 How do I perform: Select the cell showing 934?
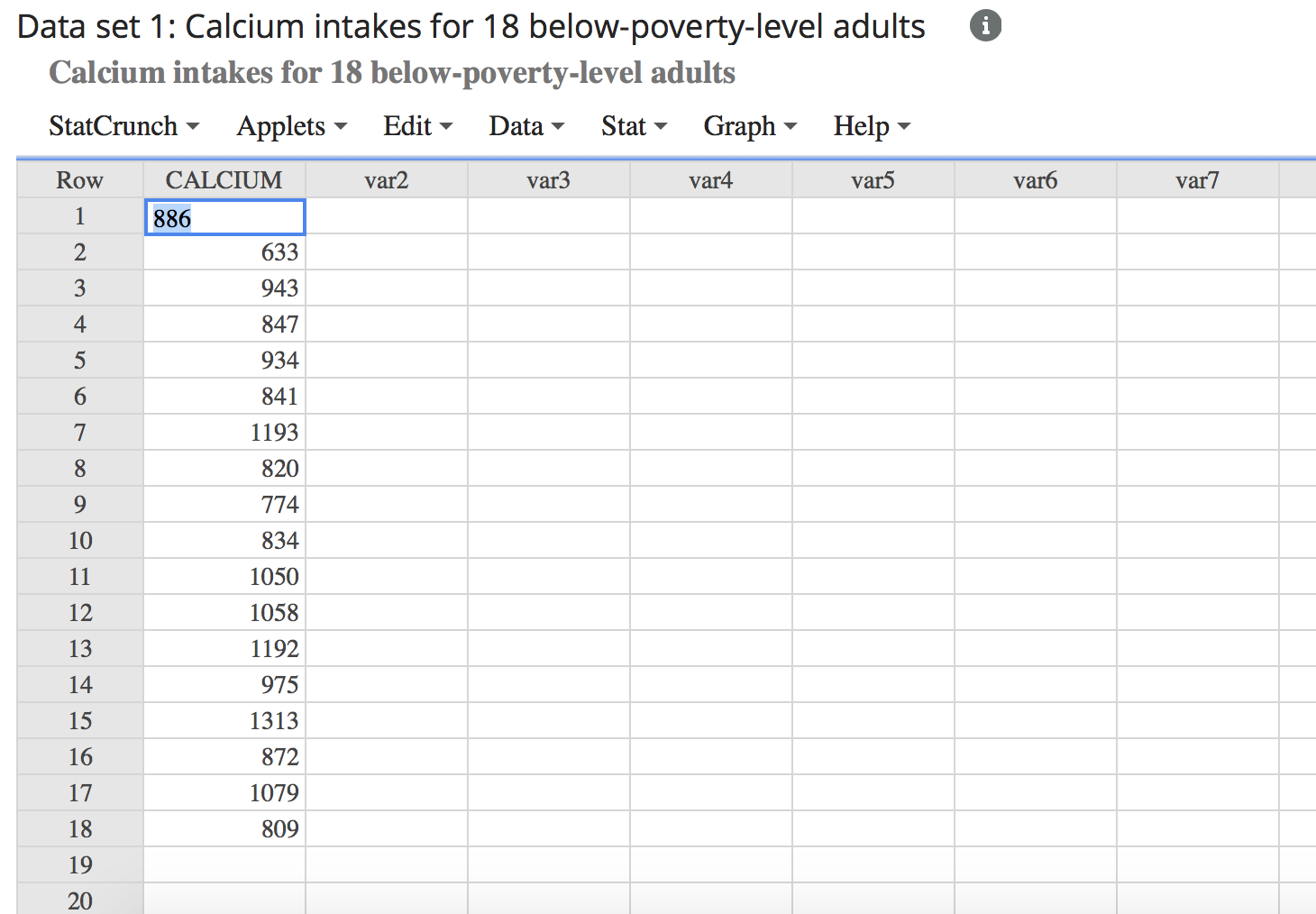coord(224,361)
